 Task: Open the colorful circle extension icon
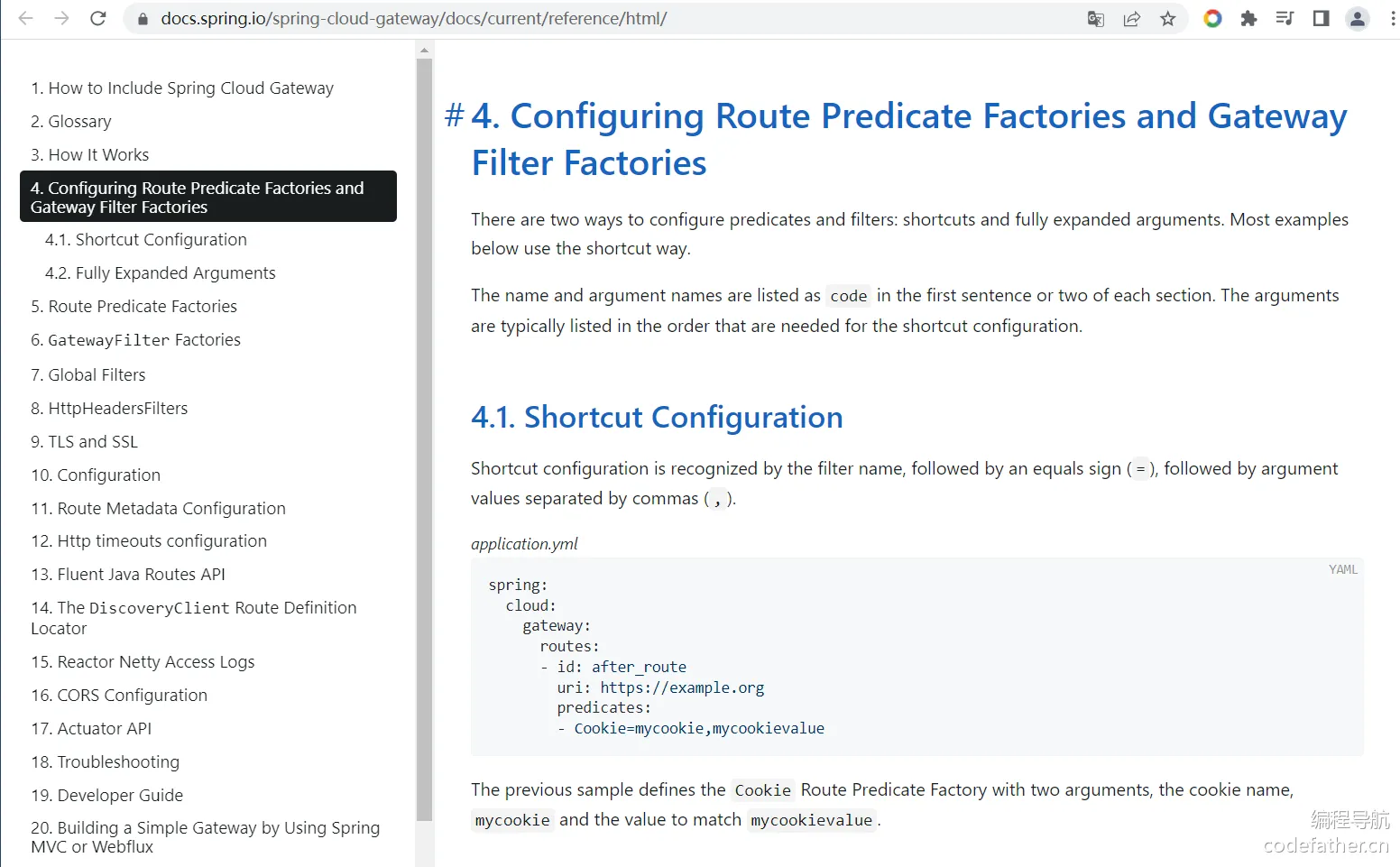(x=1213, y=18)
